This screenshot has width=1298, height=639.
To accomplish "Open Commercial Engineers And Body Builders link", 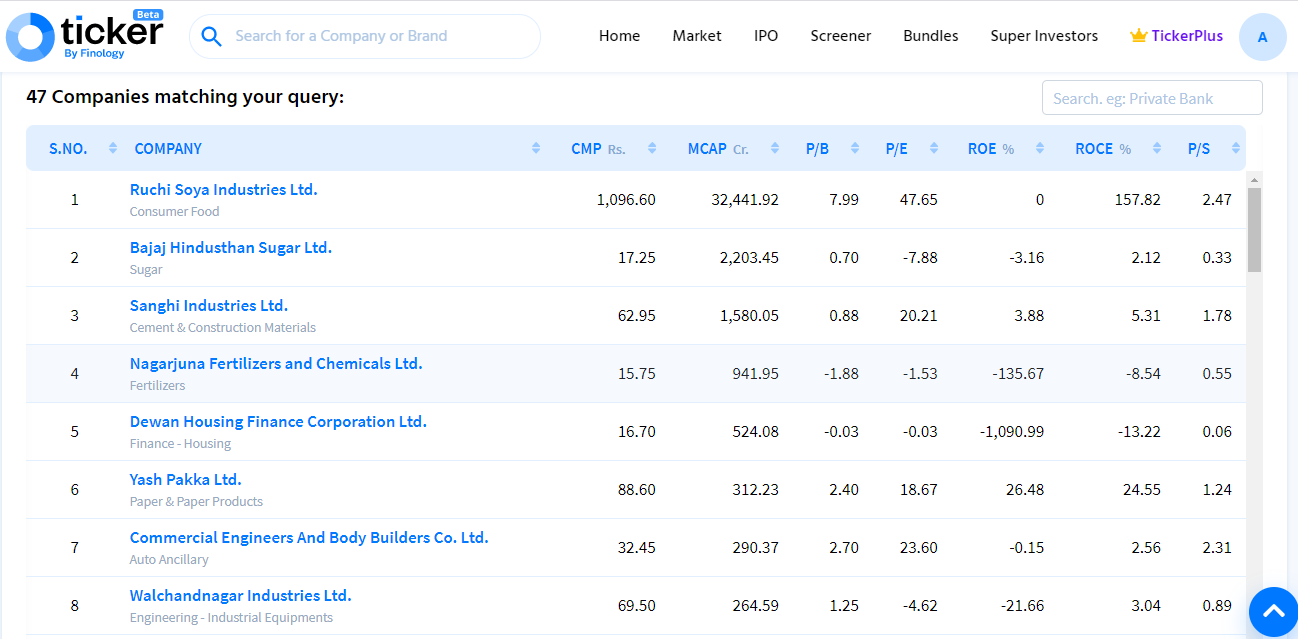I will coord(309,537).
